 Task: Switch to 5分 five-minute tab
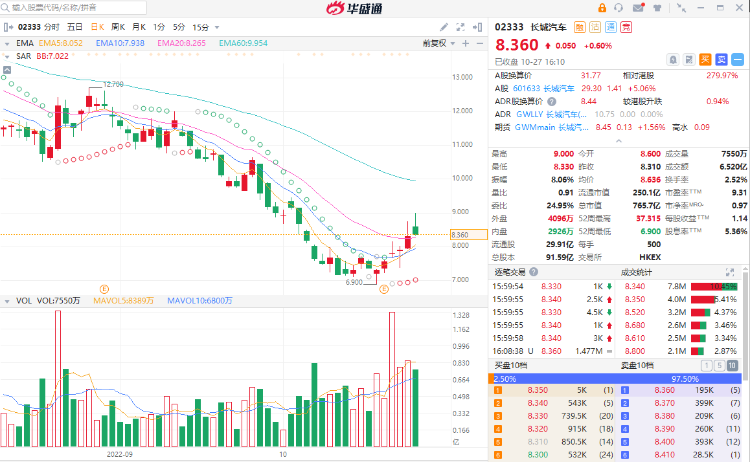point(179,27)
